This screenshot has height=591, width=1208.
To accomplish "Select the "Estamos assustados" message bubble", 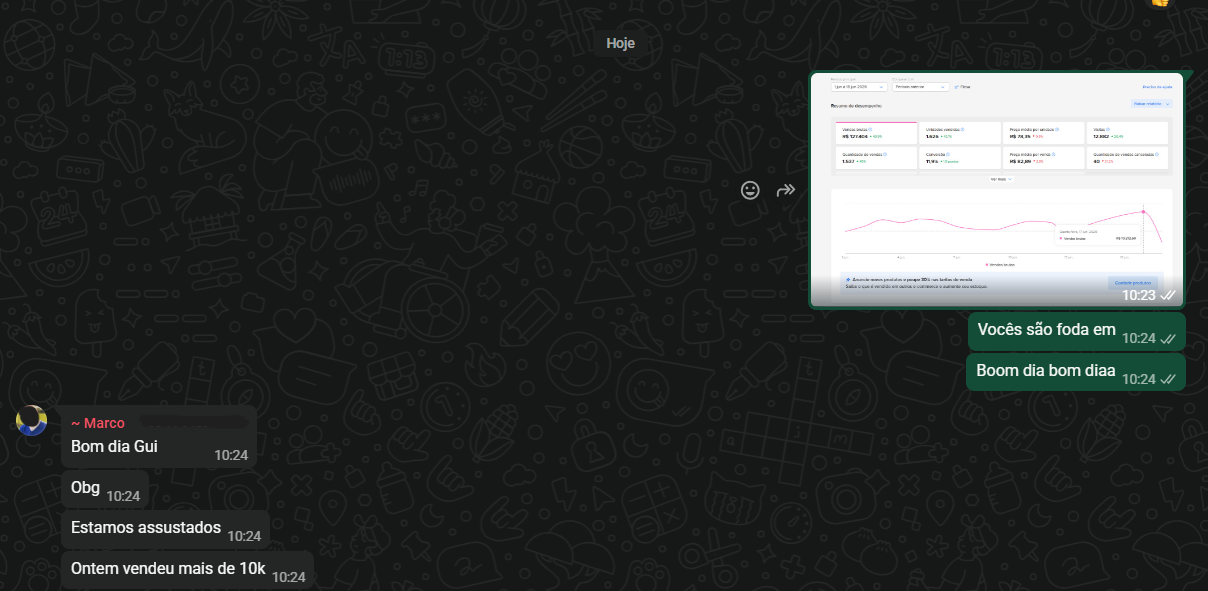I will click(166, 529).
